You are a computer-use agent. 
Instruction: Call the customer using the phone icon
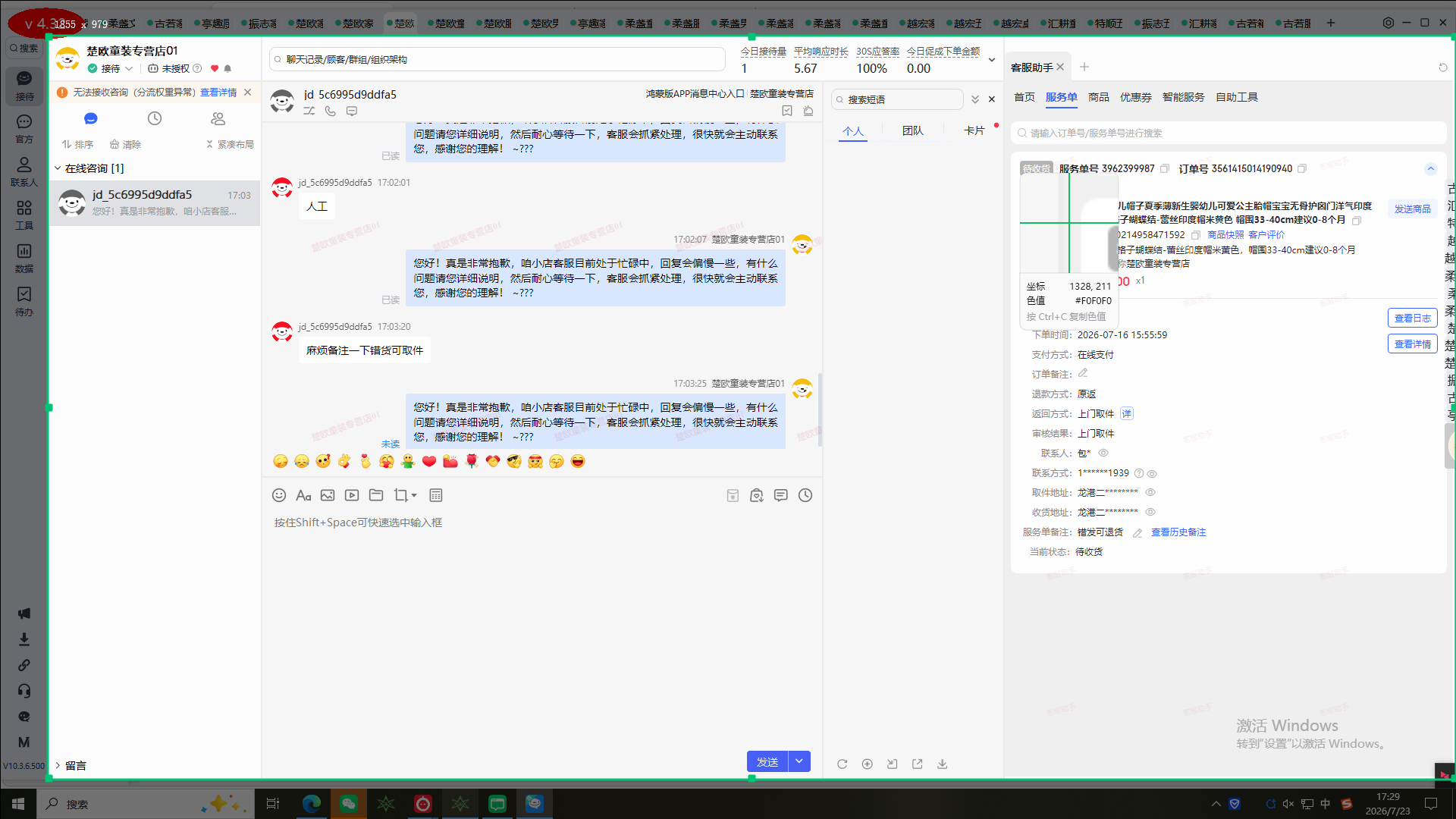[331, 111]
